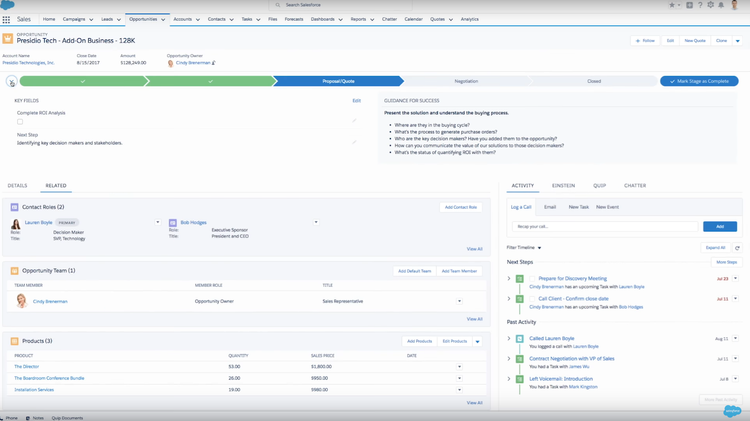
Task: Expand the Prepare for Discovery Meeting item
Action: (x=509, y=278)
